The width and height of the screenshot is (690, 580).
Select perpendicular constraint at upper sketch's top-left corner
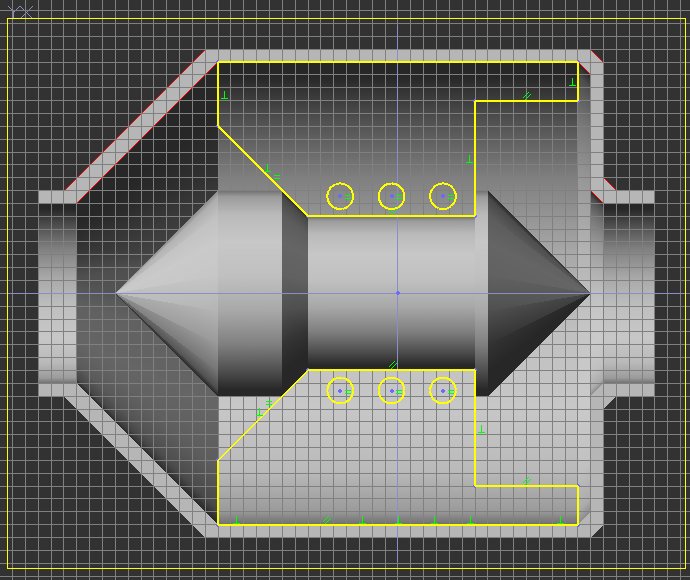pyautogui.click(x=225, y=95)
